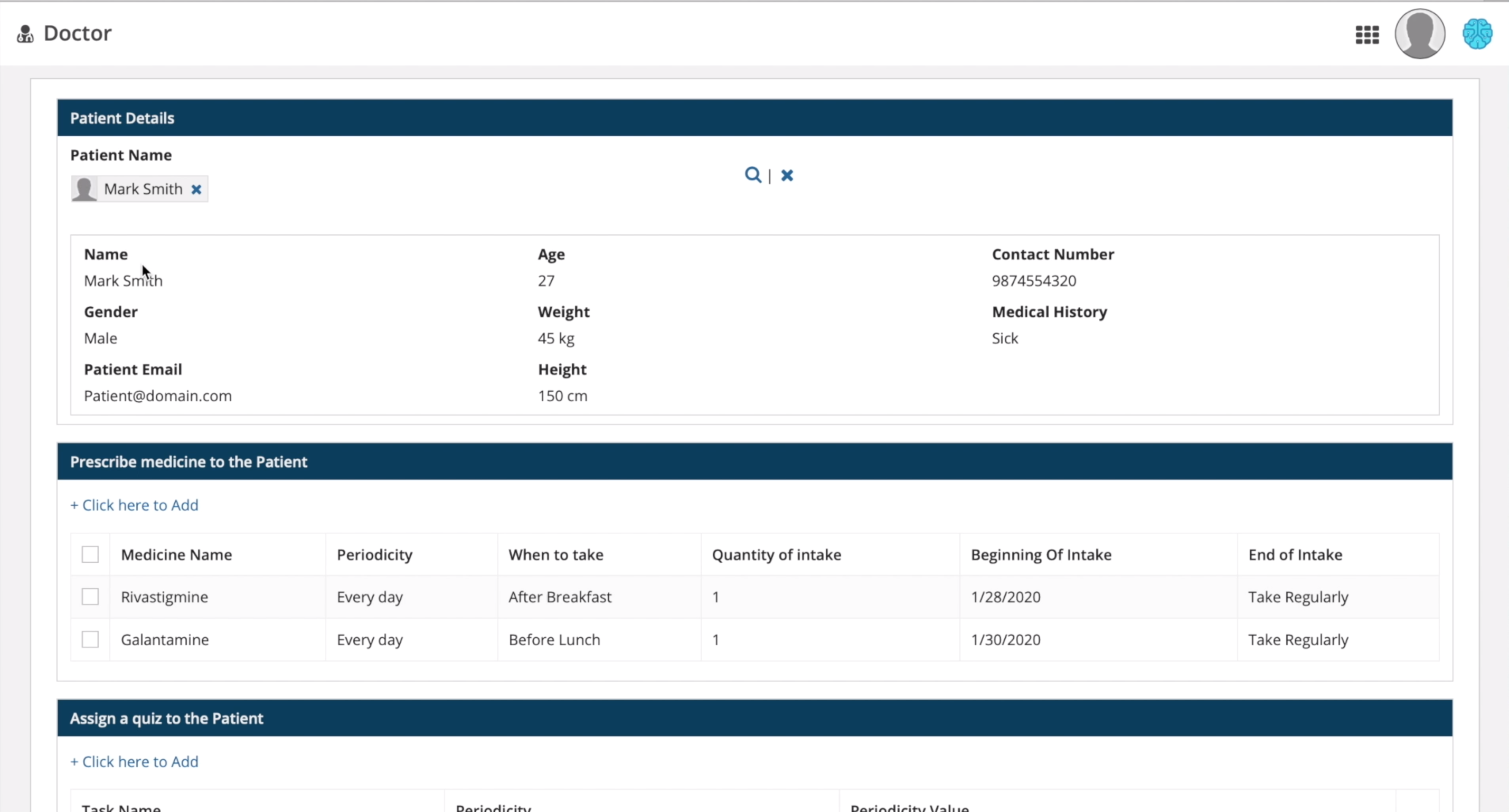Remove Mark Smith tag with X

pos(196,189)
